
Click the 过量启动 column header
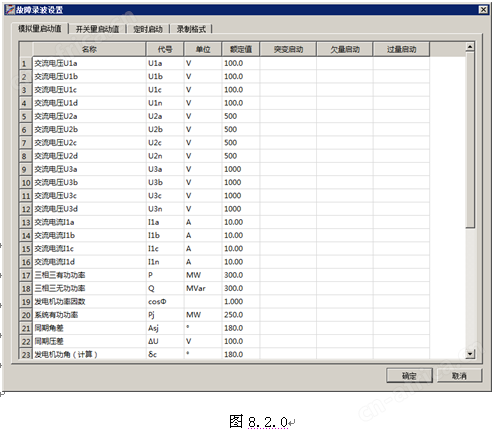(401, 49)
